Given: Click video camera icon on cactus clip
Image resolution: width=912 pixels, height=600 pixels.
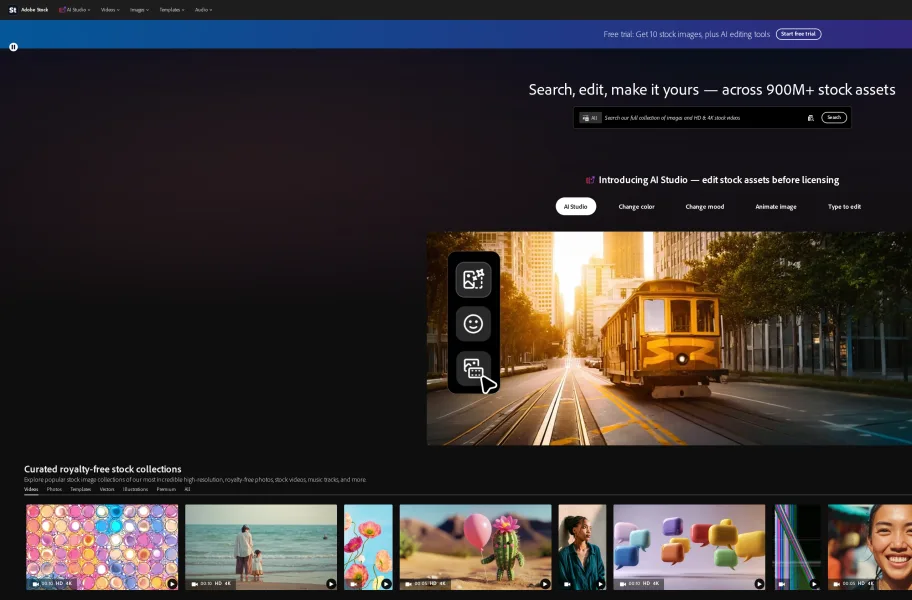Looking at the screenshot, I should tap(408, 584).
